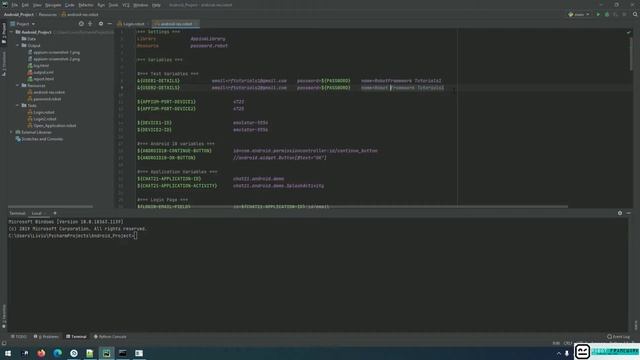Click the locate file target icon in Project panel
640x360 pixels.
(x=81, y=24)
